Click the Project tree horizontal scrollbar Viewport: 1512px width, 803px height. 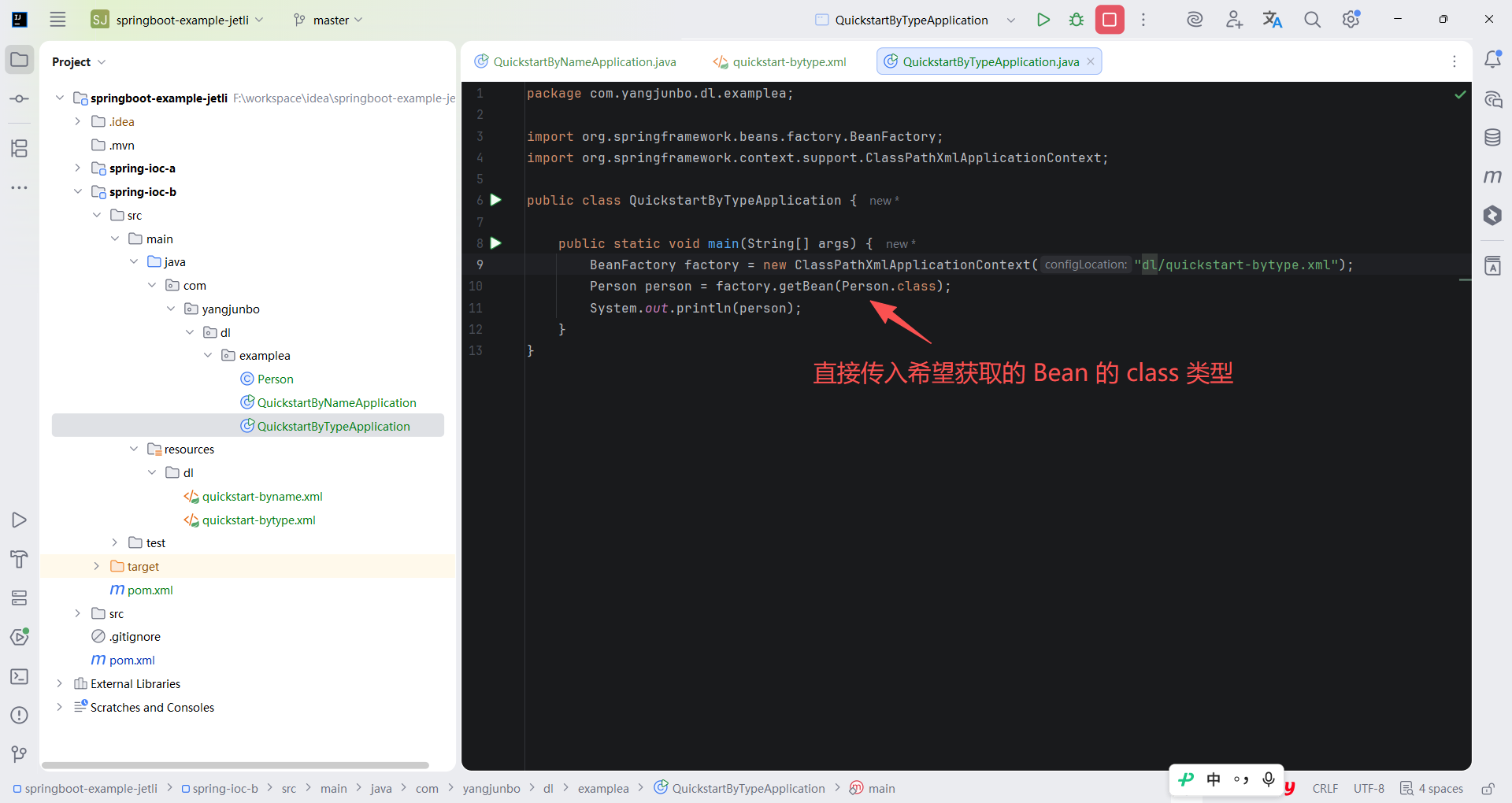(235, 765)
